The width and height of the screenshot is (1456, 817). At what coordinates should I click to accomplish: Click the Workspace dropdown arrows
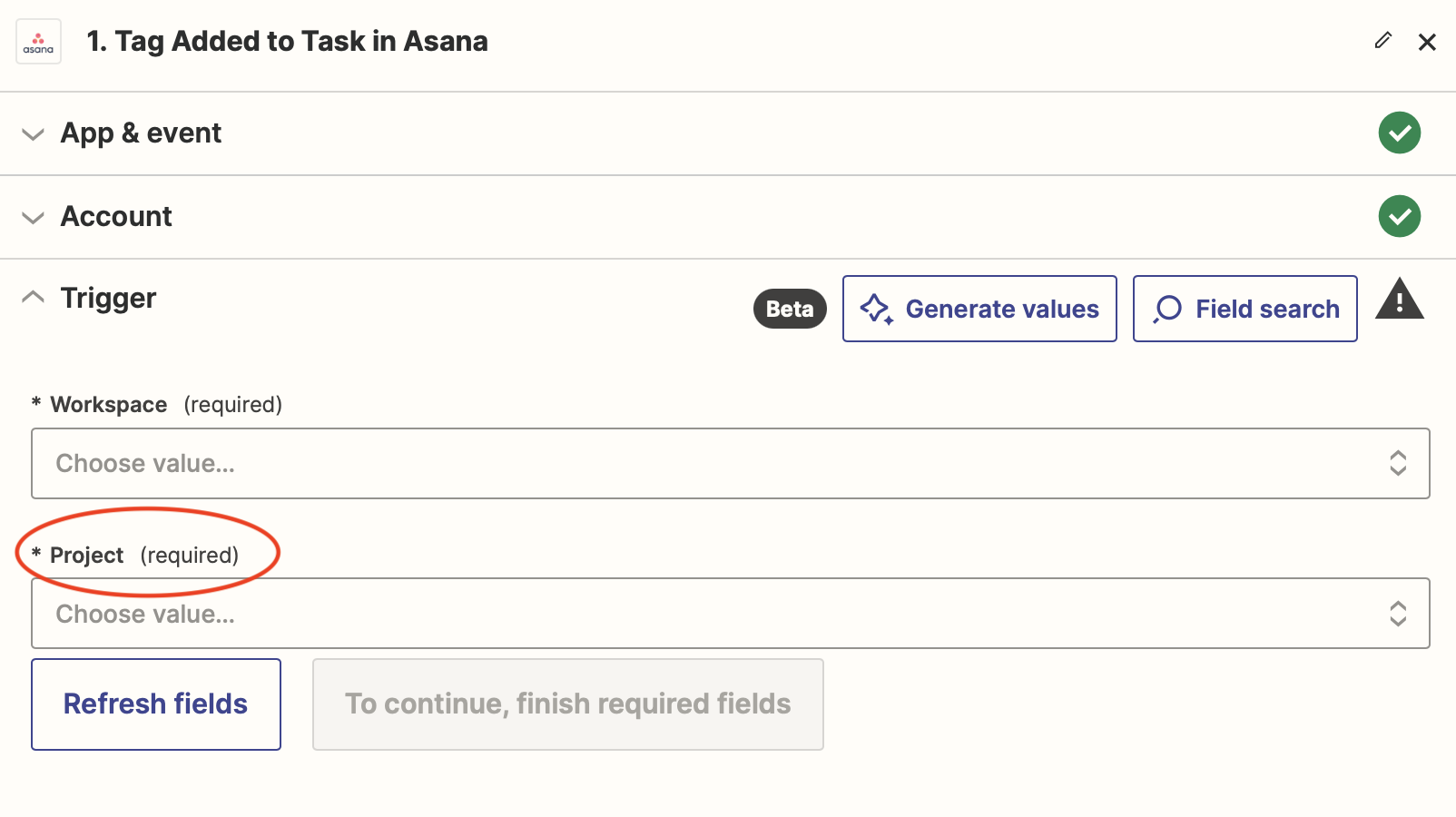coord(1398,463)
